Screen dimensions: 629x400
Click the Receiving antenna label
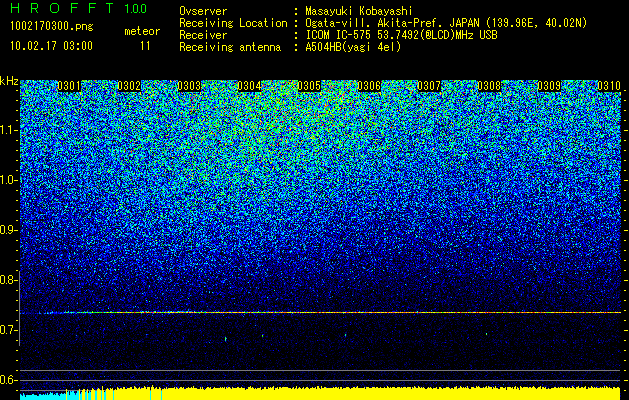coord(230,47)
